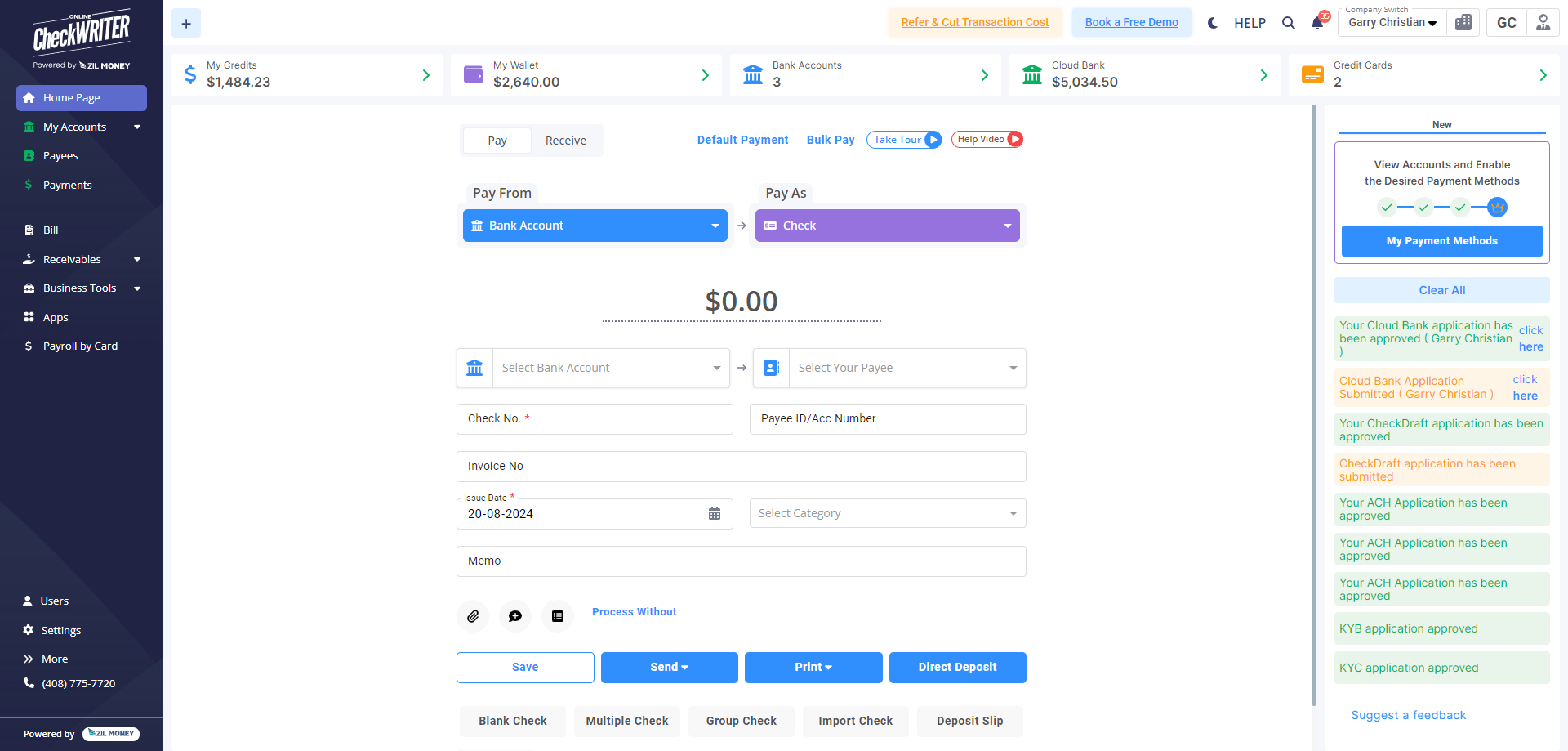The height and width of the screenshot is (751, 1568).
Task: Open notifications bell icon
Action: pos(1317,23)
